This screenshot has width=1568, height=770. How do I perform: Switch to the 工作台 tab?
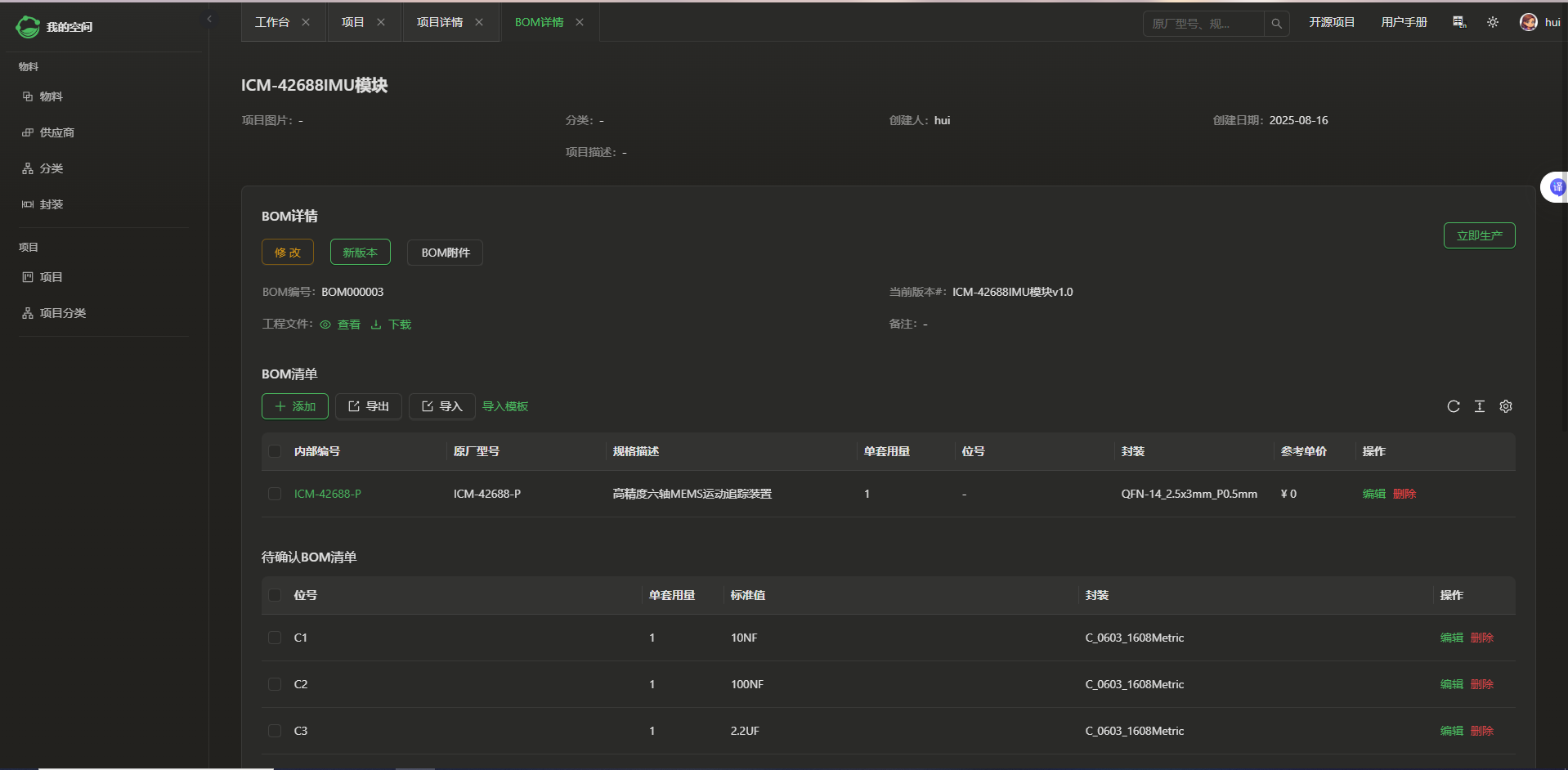[272, 22]
